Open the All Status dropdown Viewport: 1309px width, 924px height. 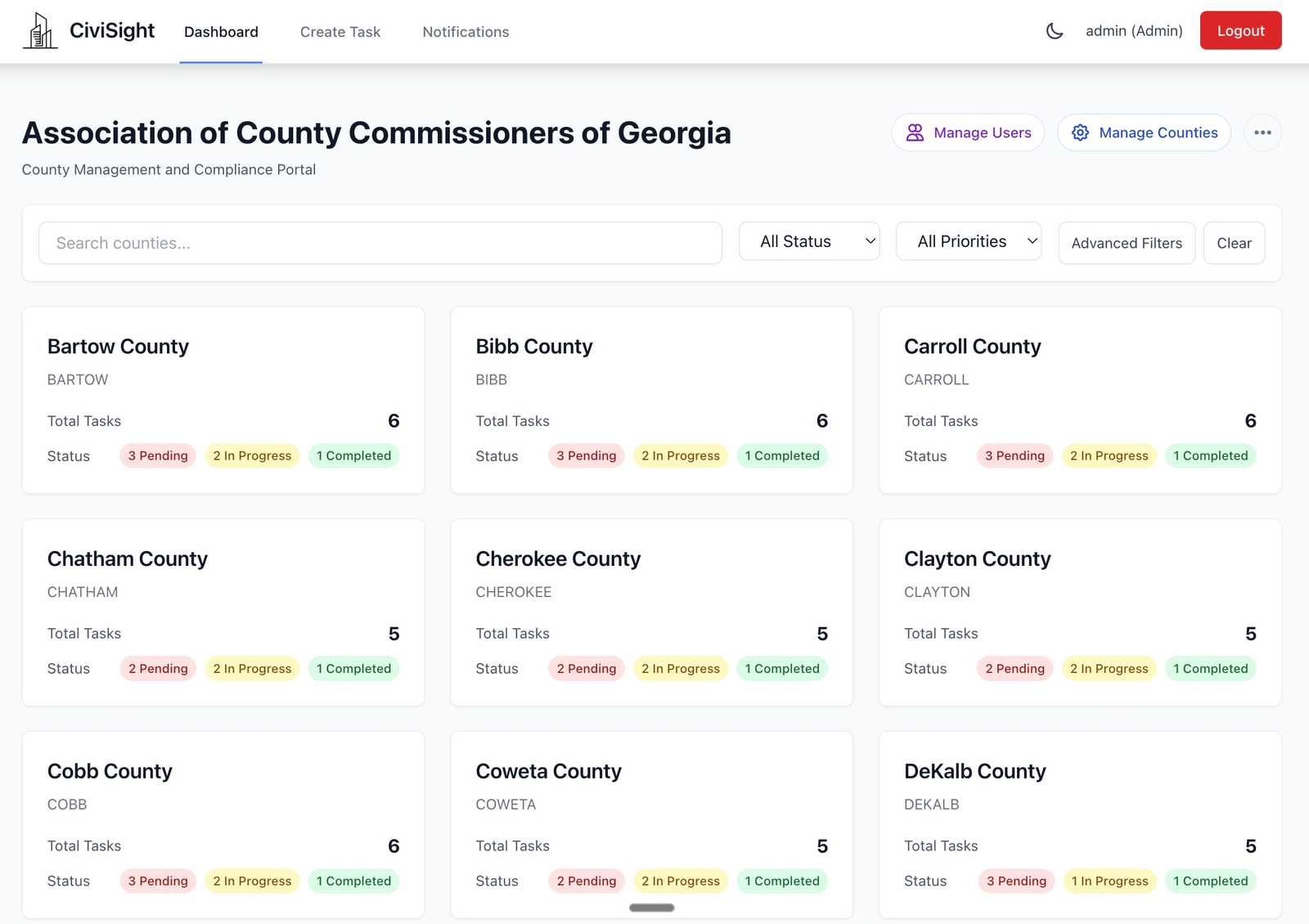(808, 241)
